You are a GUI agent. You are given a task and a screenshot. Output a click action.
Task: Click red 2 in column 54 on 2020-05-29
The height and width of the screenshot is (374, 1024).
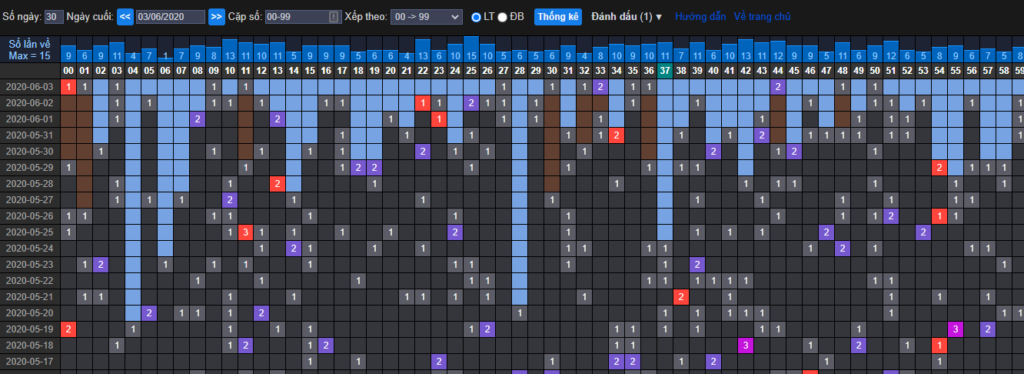939,167
